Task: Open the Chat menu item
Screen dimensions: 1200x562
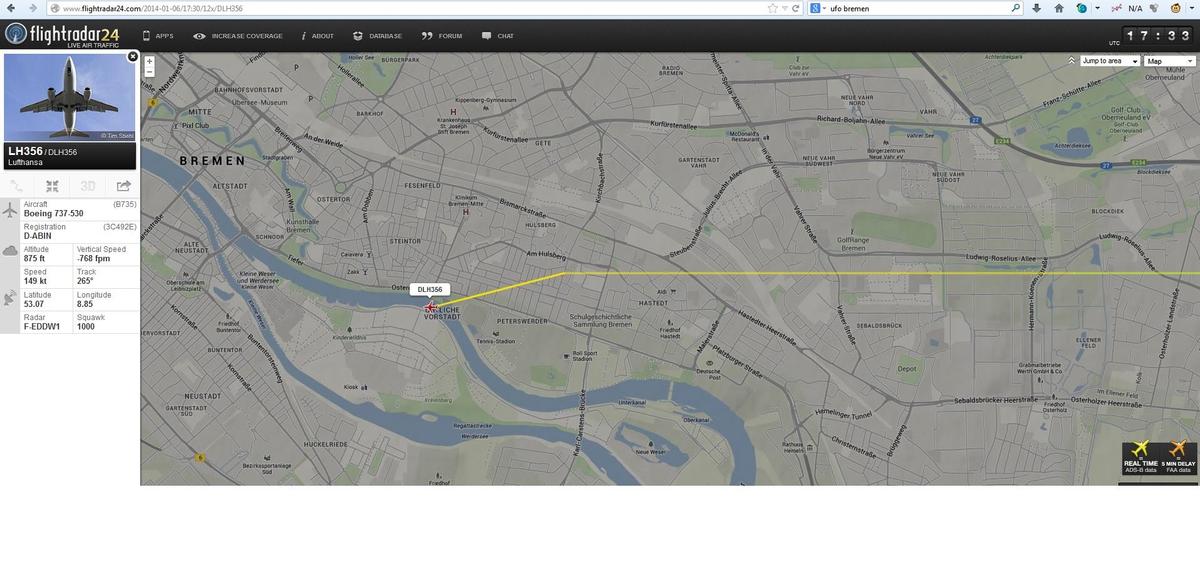Action: click(498, 36)
